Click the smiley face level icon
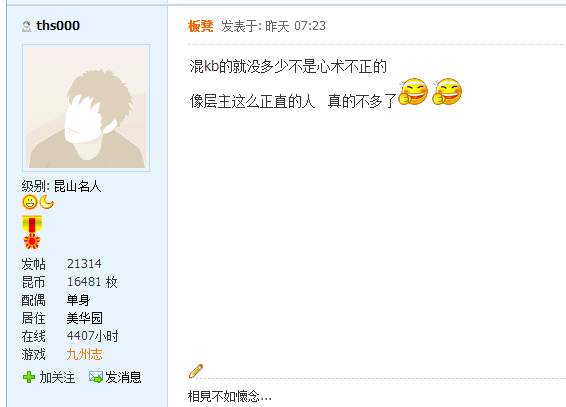566x407 pixels. coord(30,202)
